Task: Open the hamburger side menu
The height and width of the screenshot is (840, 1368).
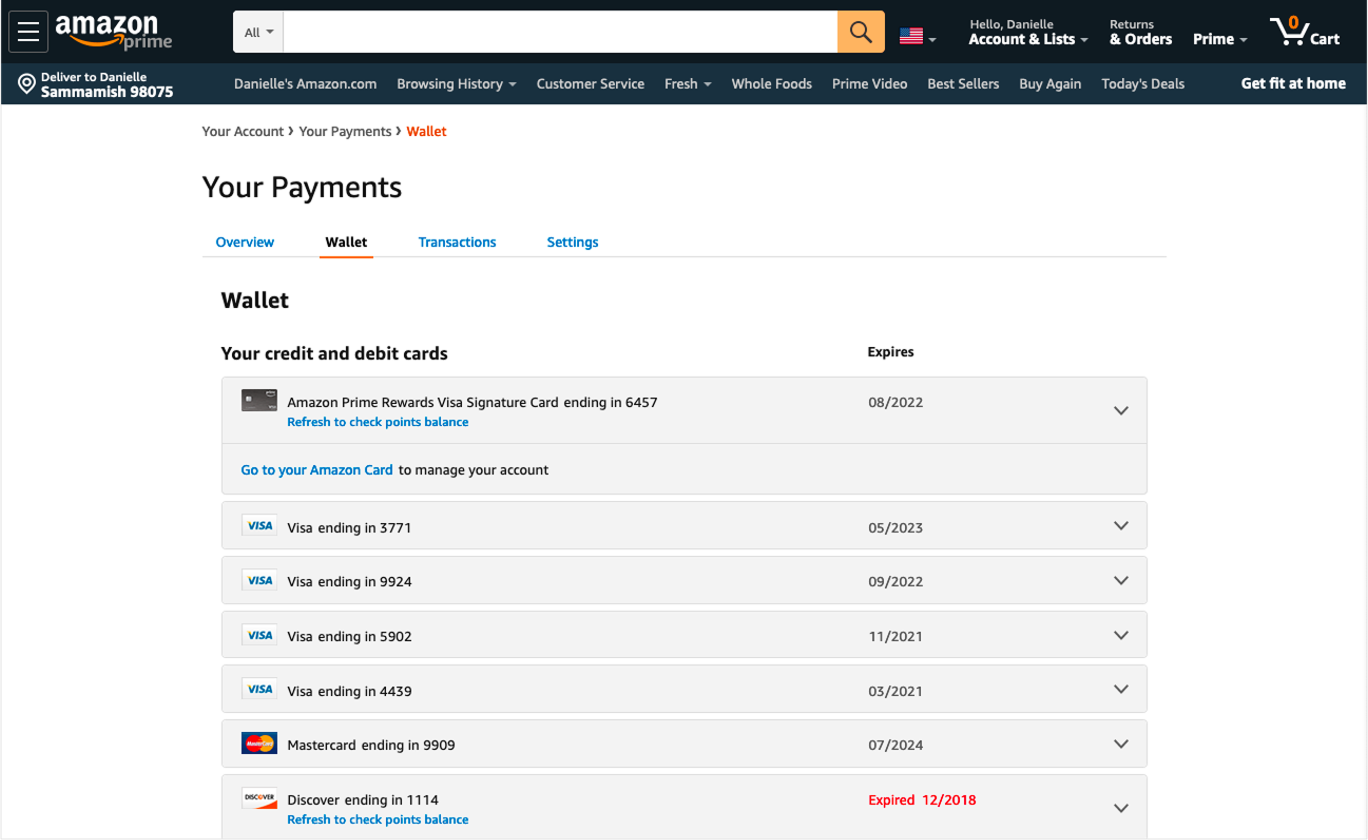Action: [28, 32]
